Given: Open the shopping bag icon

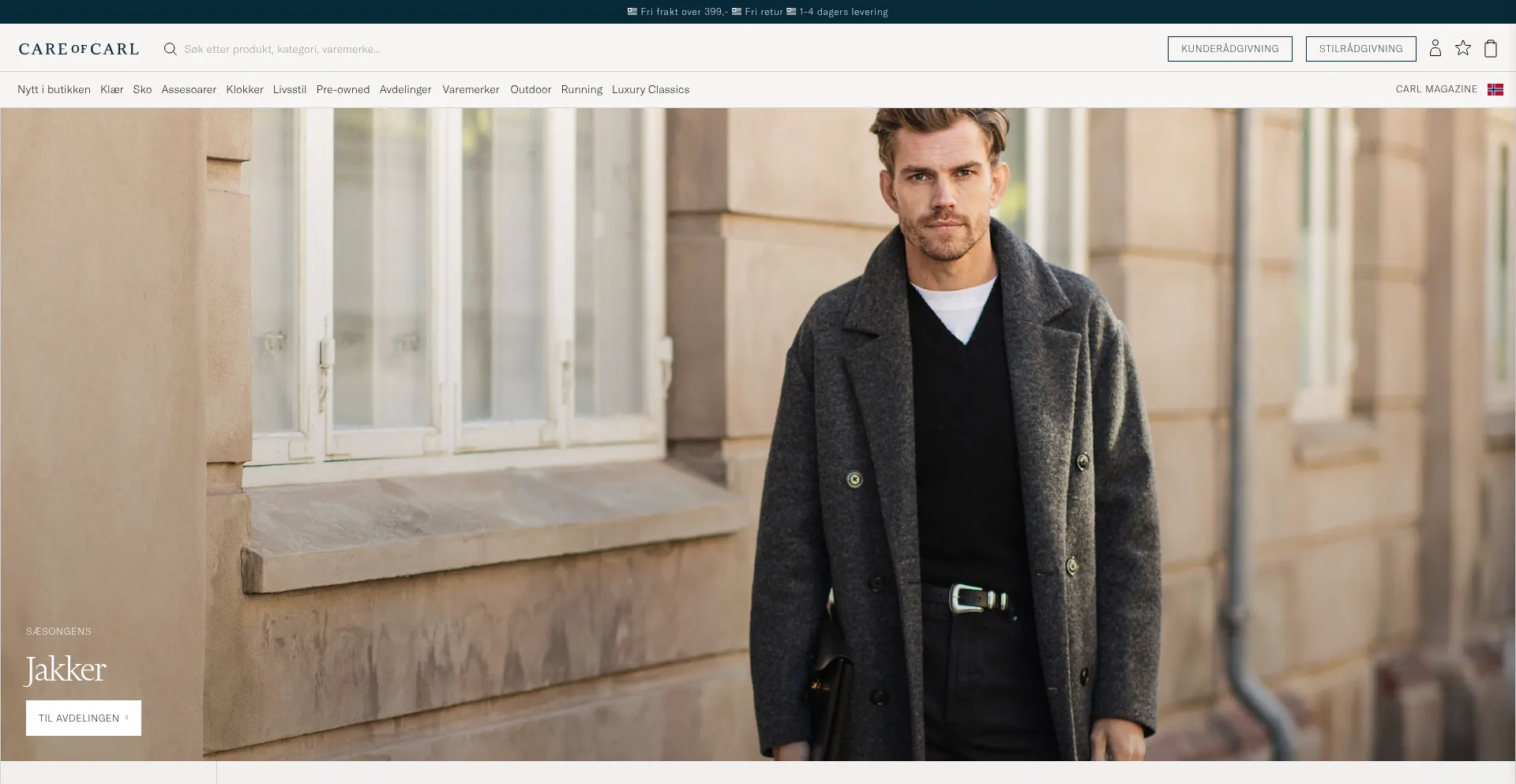Looking at the screenshot, I should (1490, 48).
